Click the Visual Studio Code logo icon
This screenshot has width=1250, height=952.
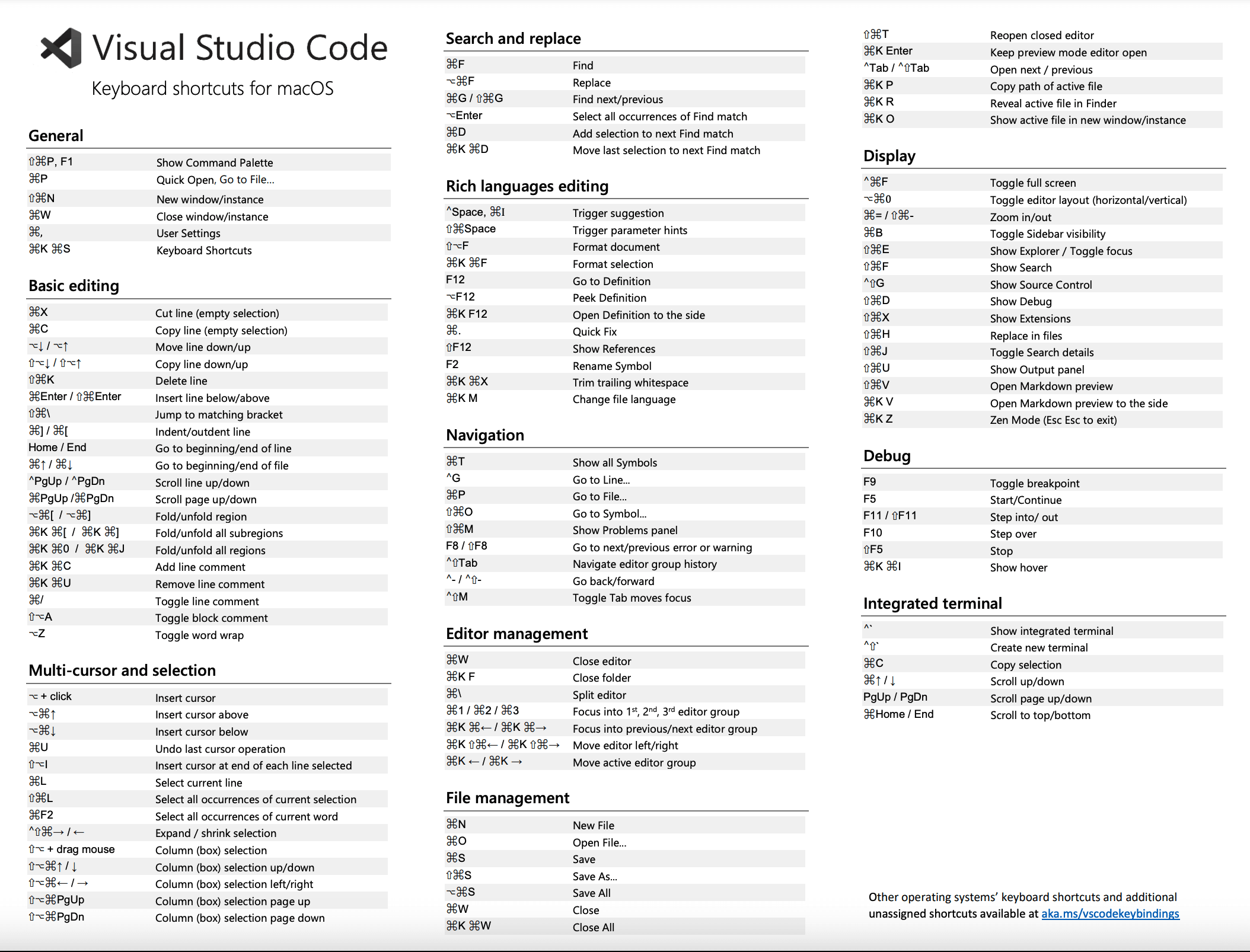62,47
